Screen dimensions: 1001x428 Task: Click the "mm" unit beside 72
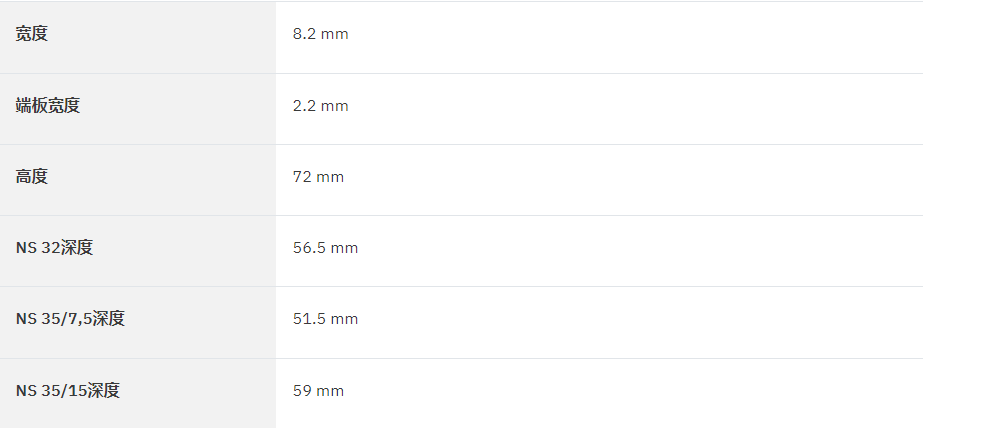pyautogui.click(x=330, y=178)
